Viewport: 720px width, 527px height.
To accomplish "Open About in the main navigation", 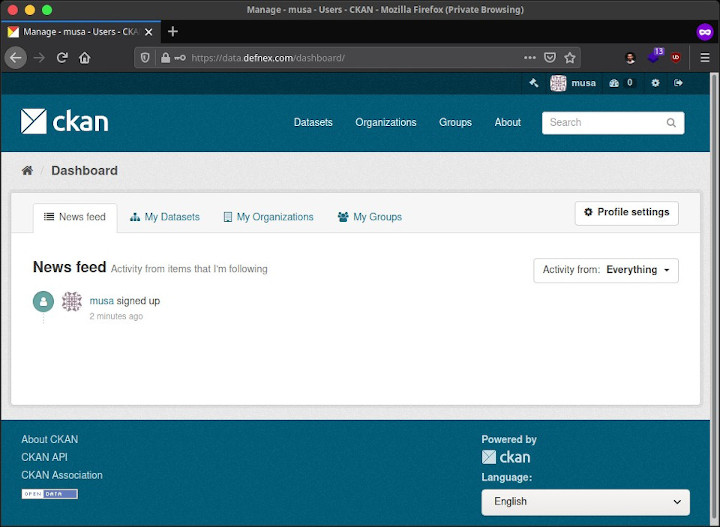I will coord(507,123).
